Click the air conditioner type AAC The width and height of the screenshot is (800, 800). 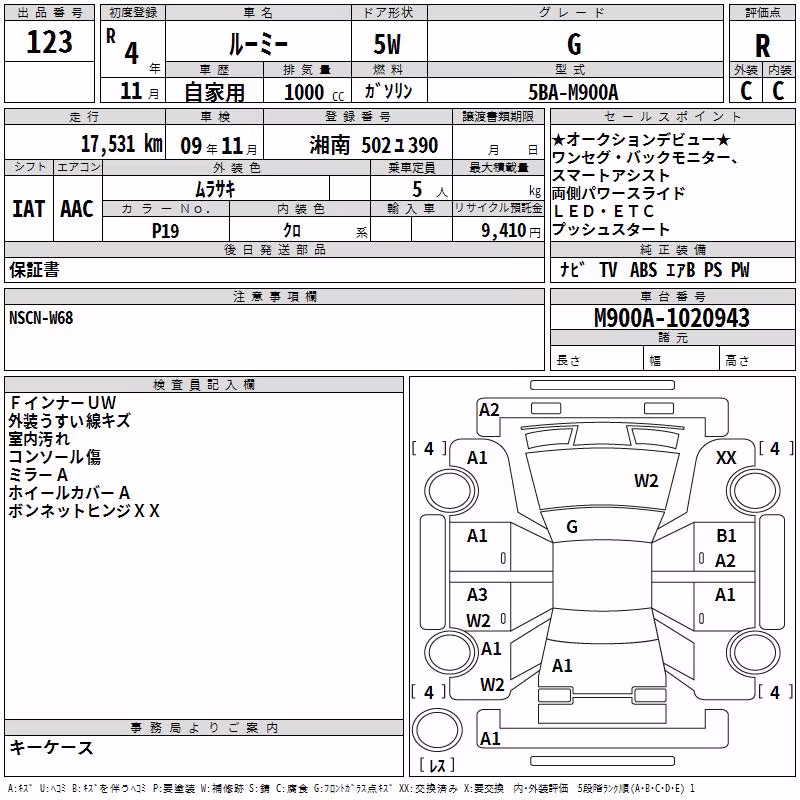click(77, 209)
